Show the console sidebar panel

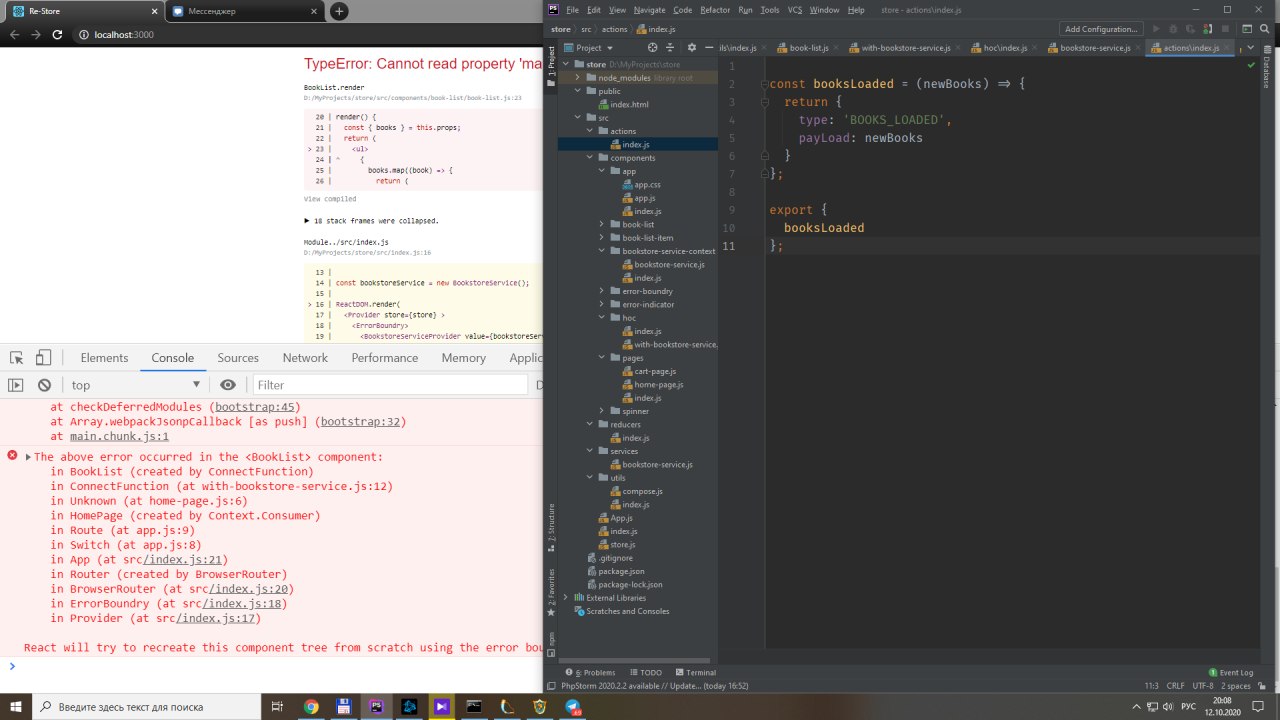pos(16,385)
